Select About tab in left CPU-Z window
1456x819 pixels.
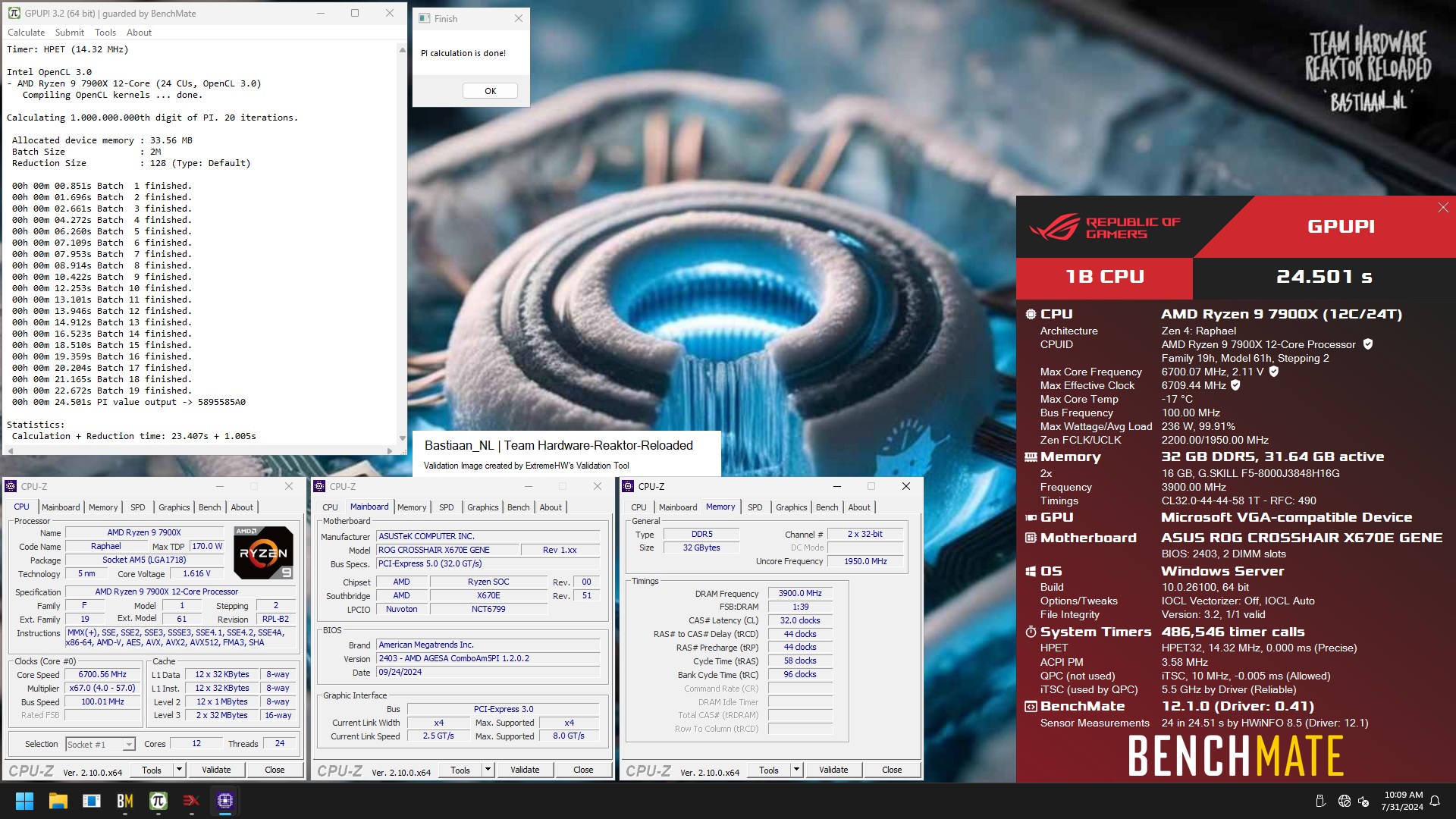coord(242,507)
